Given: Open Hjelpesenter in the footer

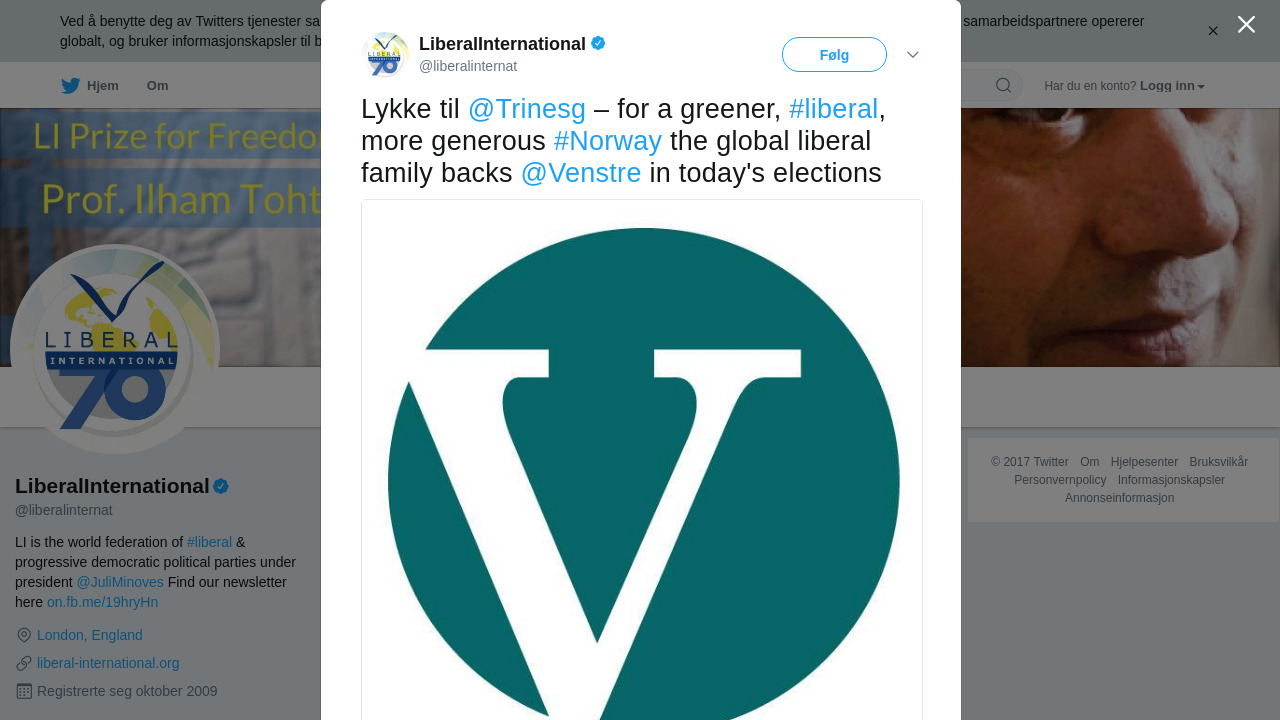Looking at the screenshot, I should tap(1144, 462).
